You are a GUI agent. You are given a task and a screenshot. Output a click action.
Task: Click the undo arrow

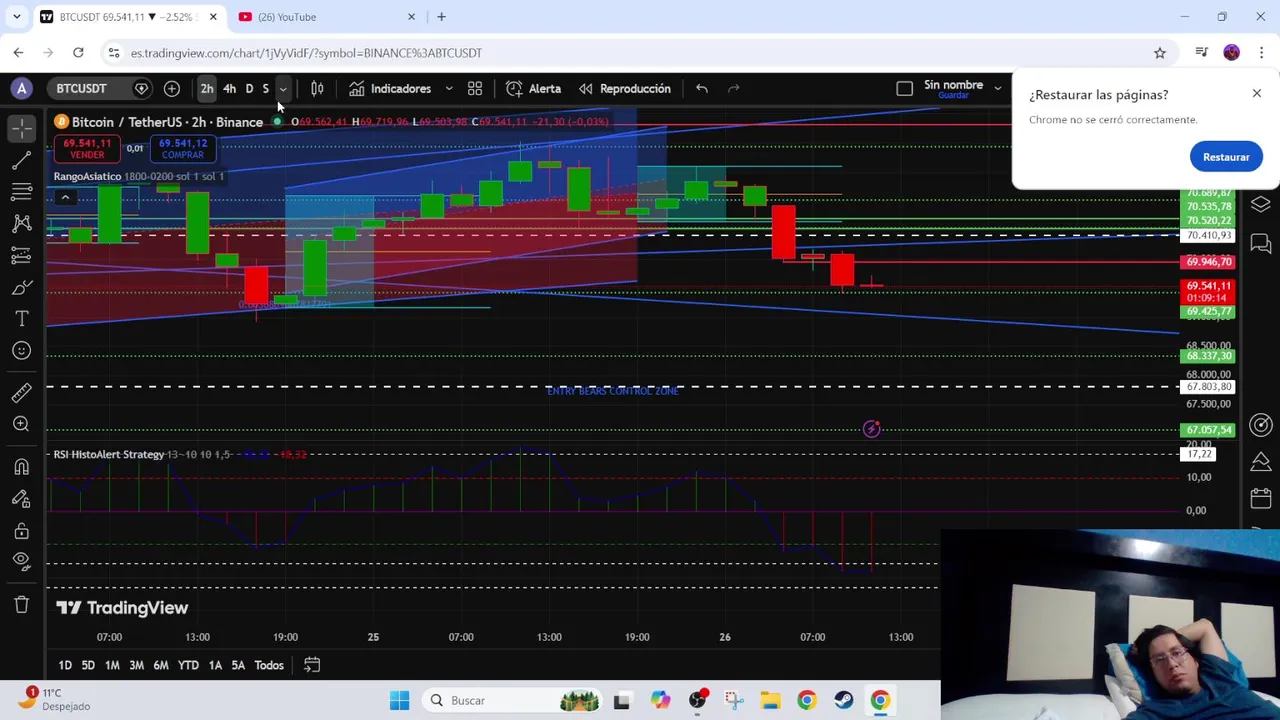(x=702, y=88)
